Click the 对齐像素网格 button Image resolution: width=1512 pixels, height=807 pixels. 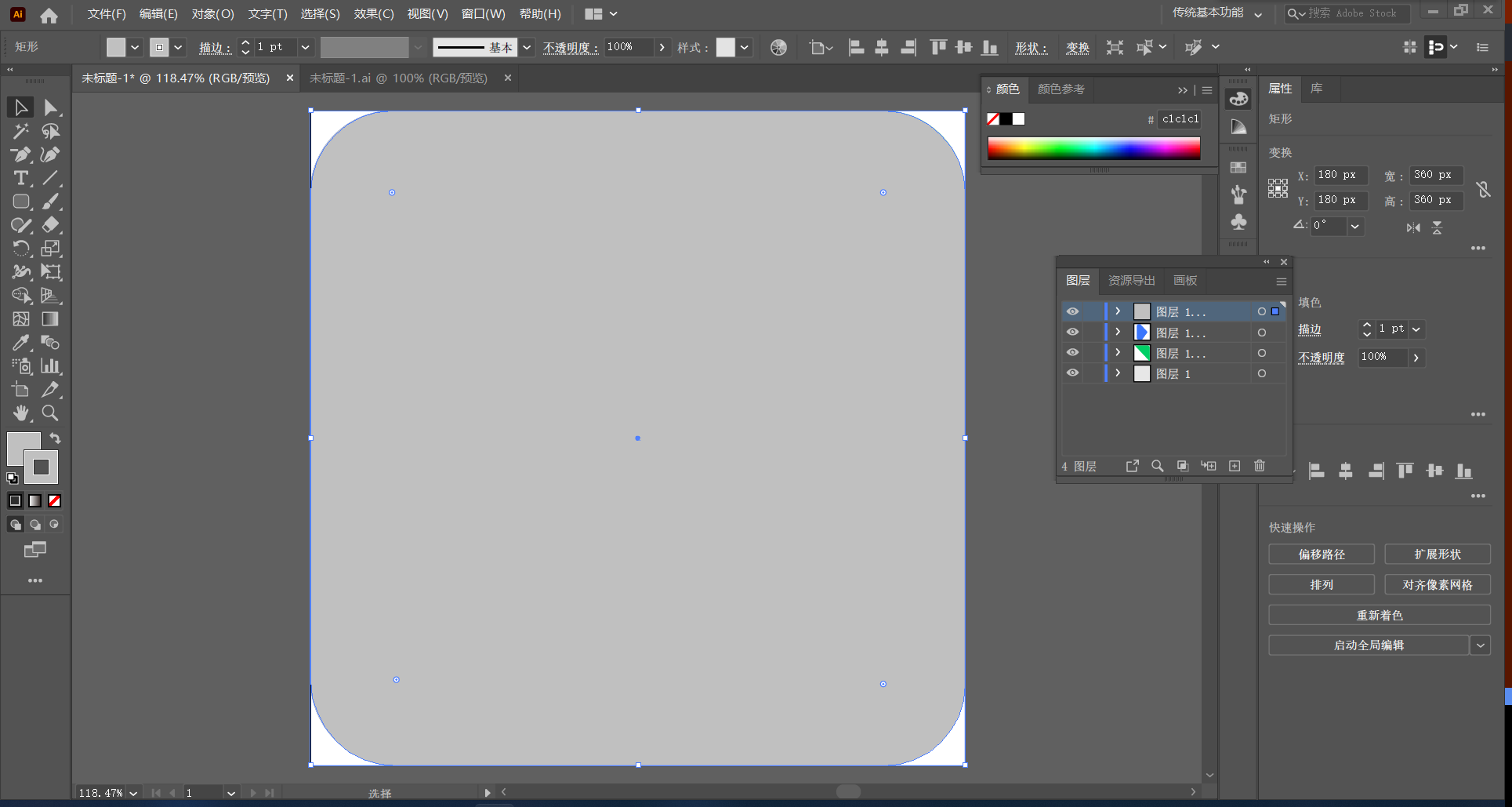[1438, 585]
